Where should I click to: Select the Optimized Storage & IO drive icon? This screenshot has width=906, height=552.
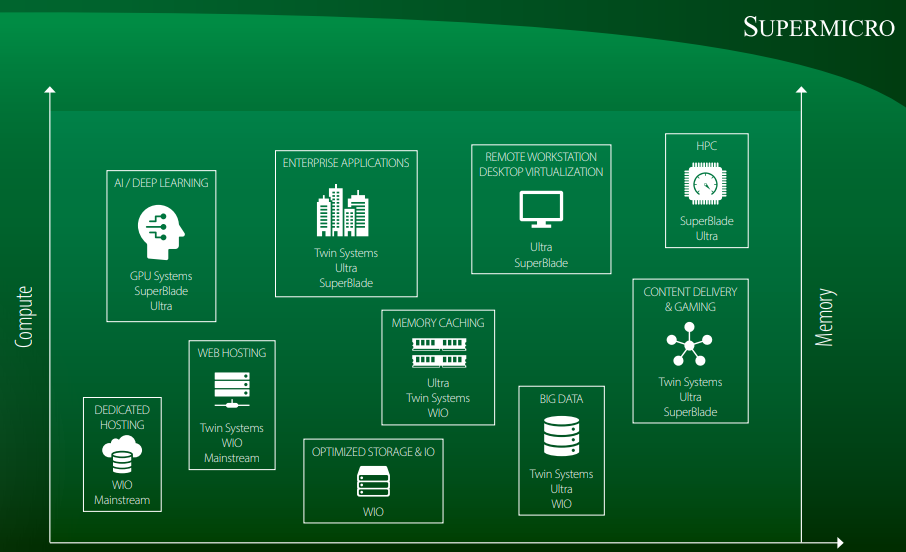tap(373, 482)
